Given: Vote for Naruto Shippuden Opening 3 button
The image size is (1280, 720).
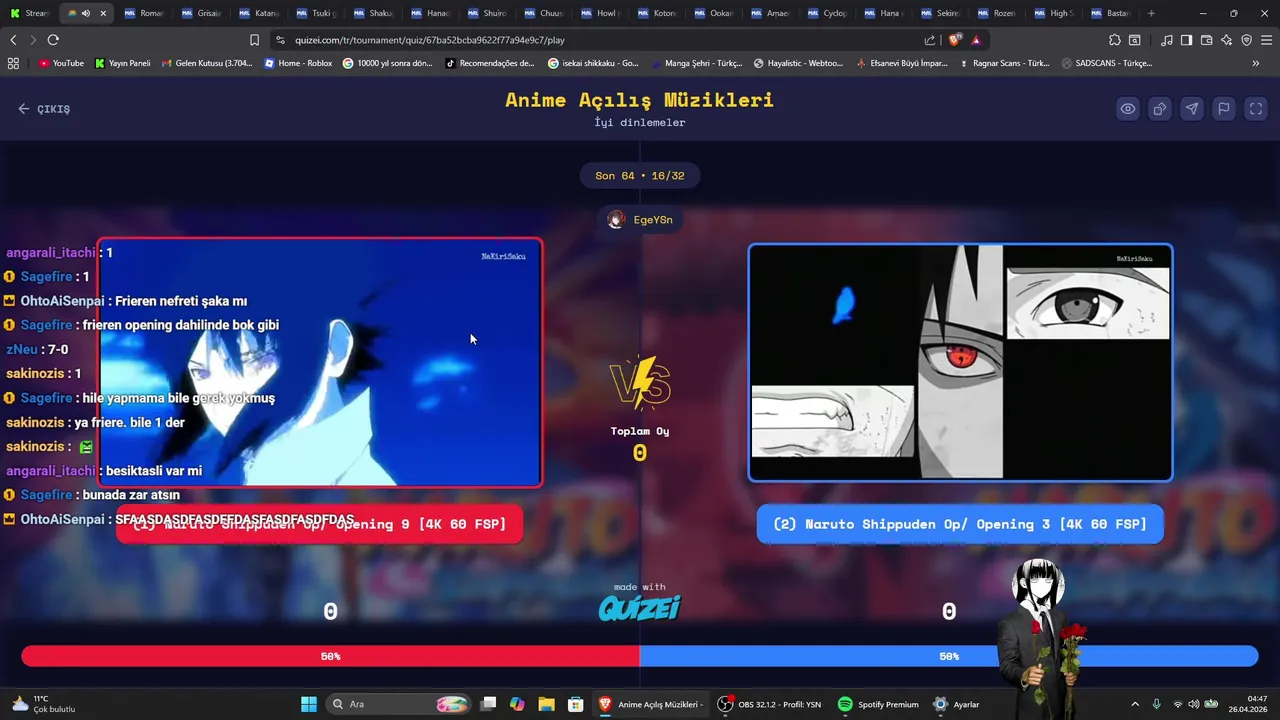Looking at the screenshot, I should 960,524.
